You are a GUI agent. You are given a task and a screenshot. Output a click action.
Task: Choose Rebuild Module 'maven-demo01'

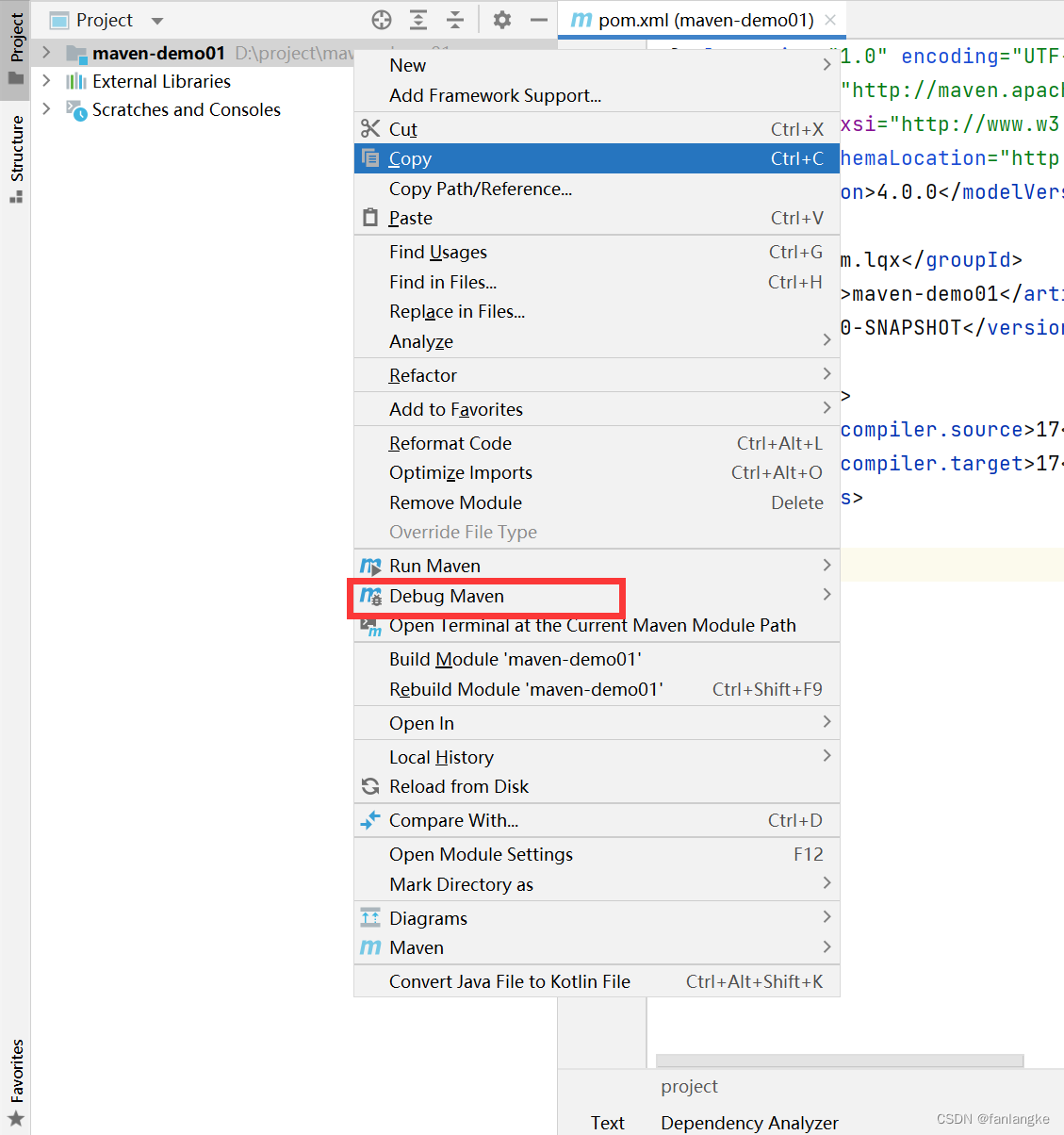coord(597,689)
